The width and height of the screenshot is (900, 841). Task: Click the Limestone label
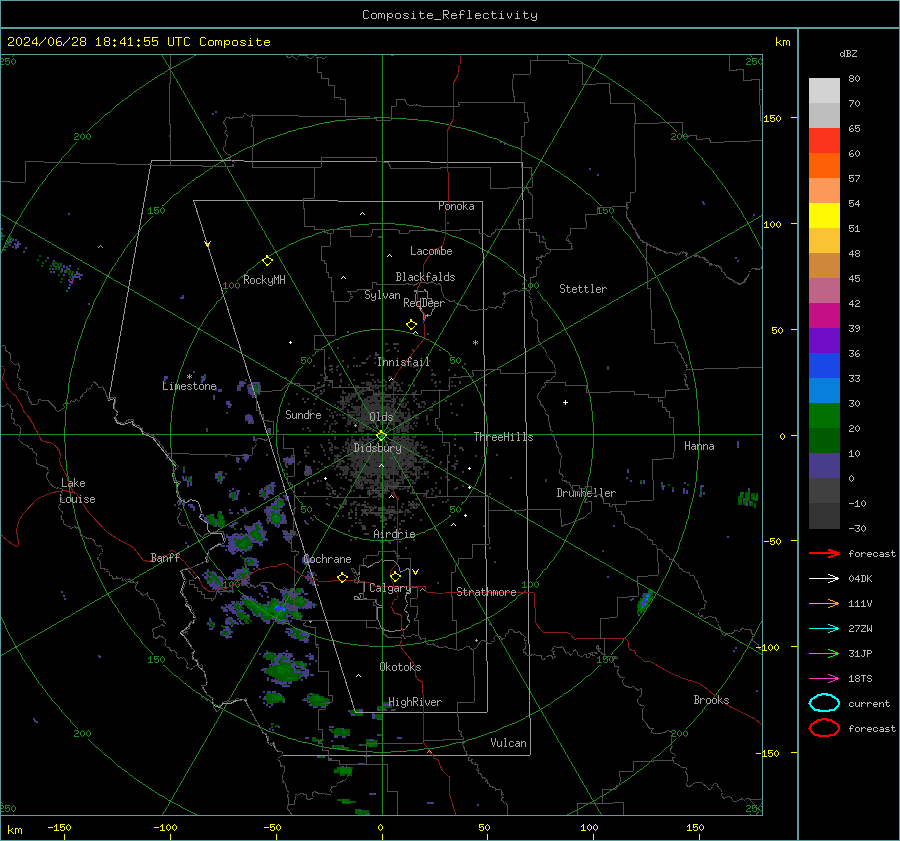pos(189,386)
